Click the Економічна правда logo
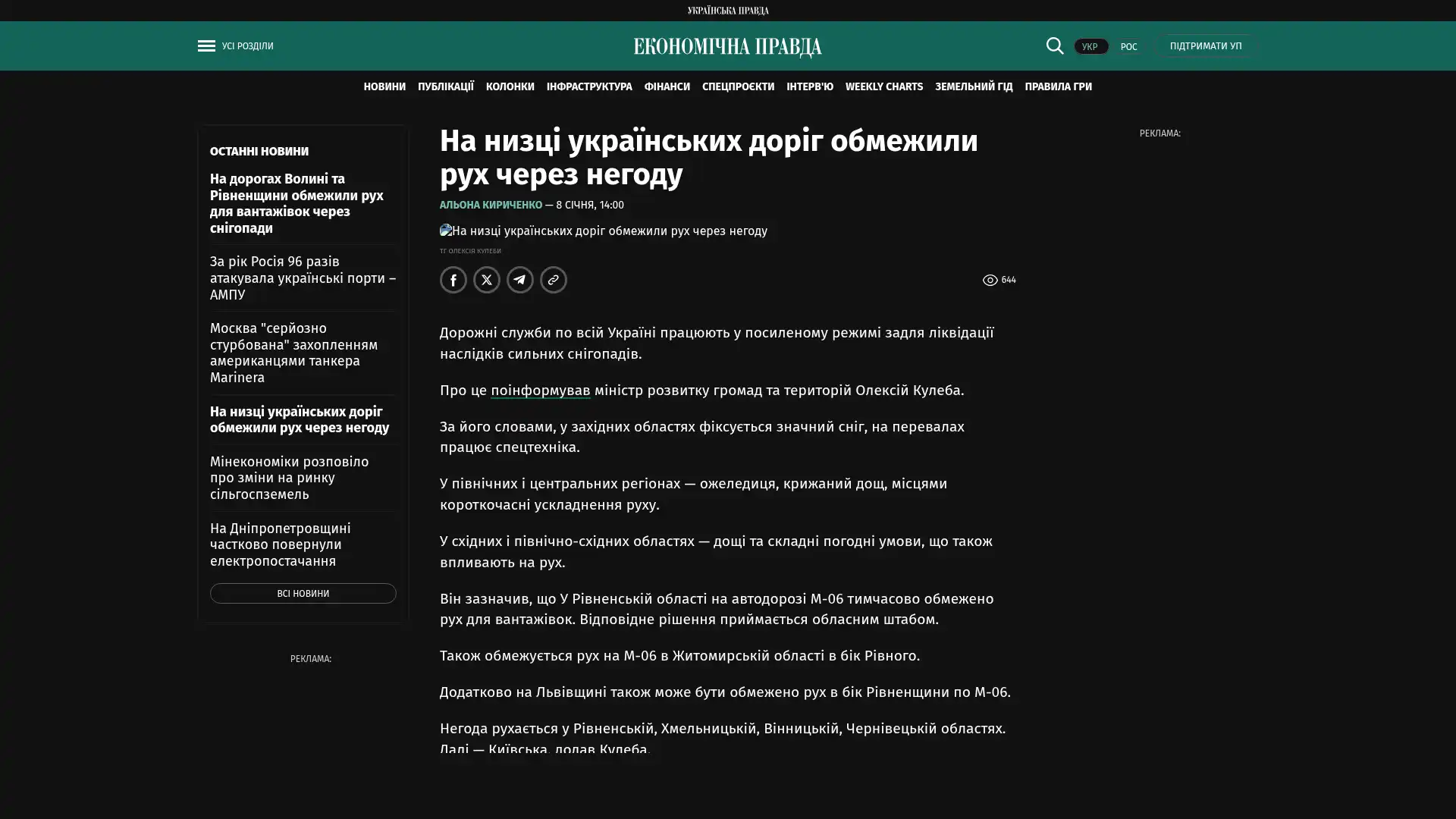Image resolution: width=1456 pixels, height=819 pixels. tap(727, 47)
